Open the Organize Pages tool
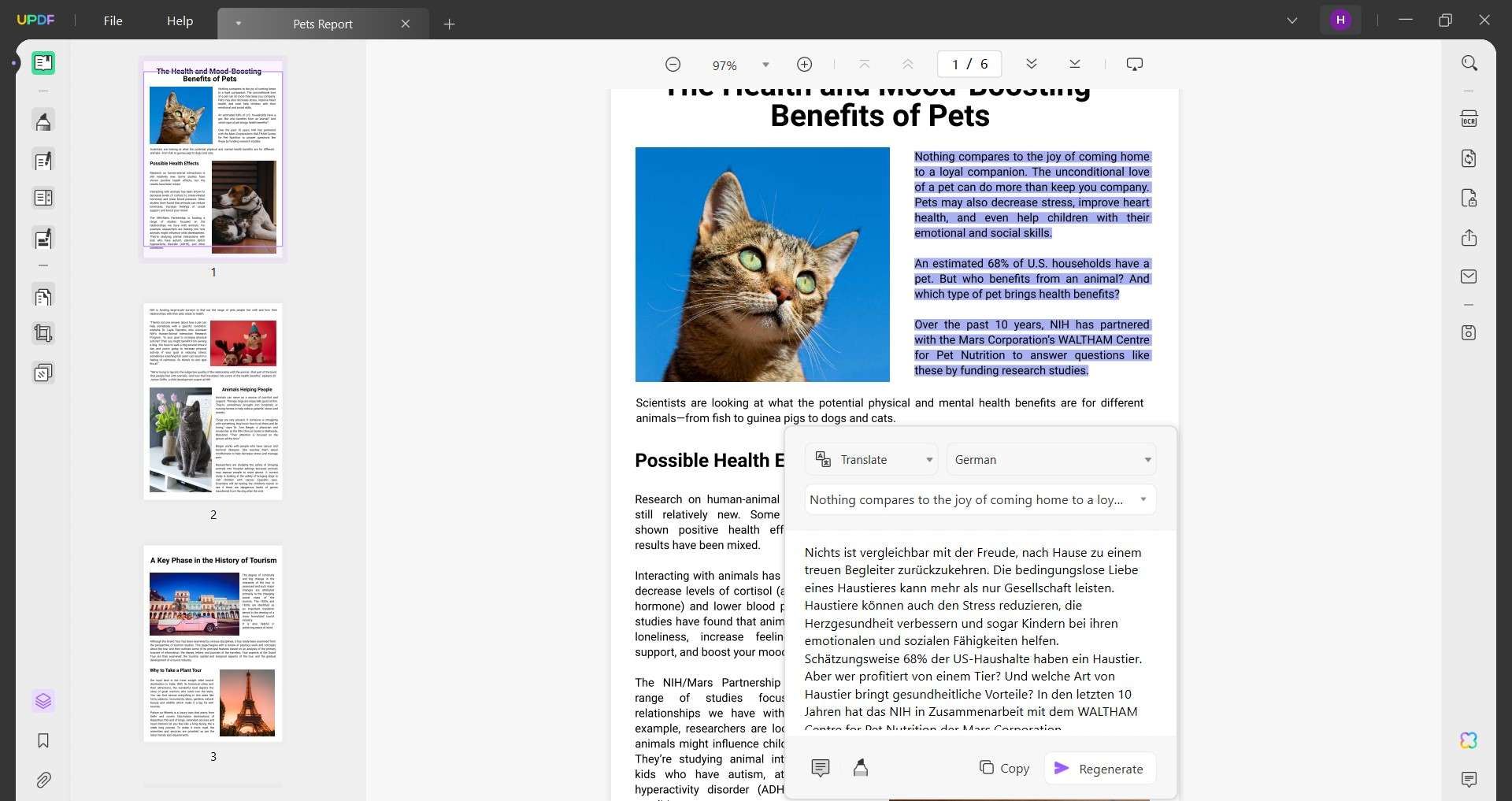The height and width of the screenshot is (801, 1512). click(x=43, y=296)
